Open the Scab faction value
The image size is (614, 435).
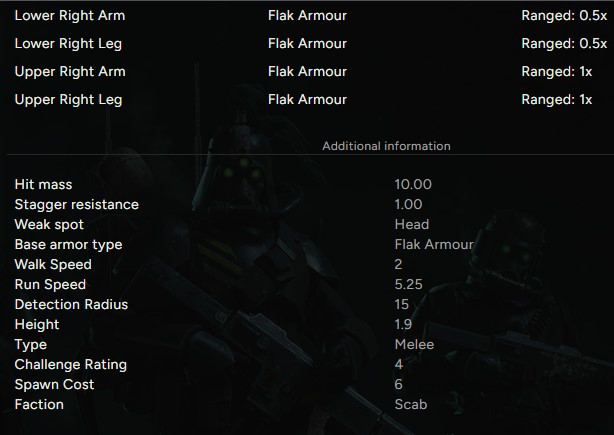pyautogui.click(x=411, y=405)
